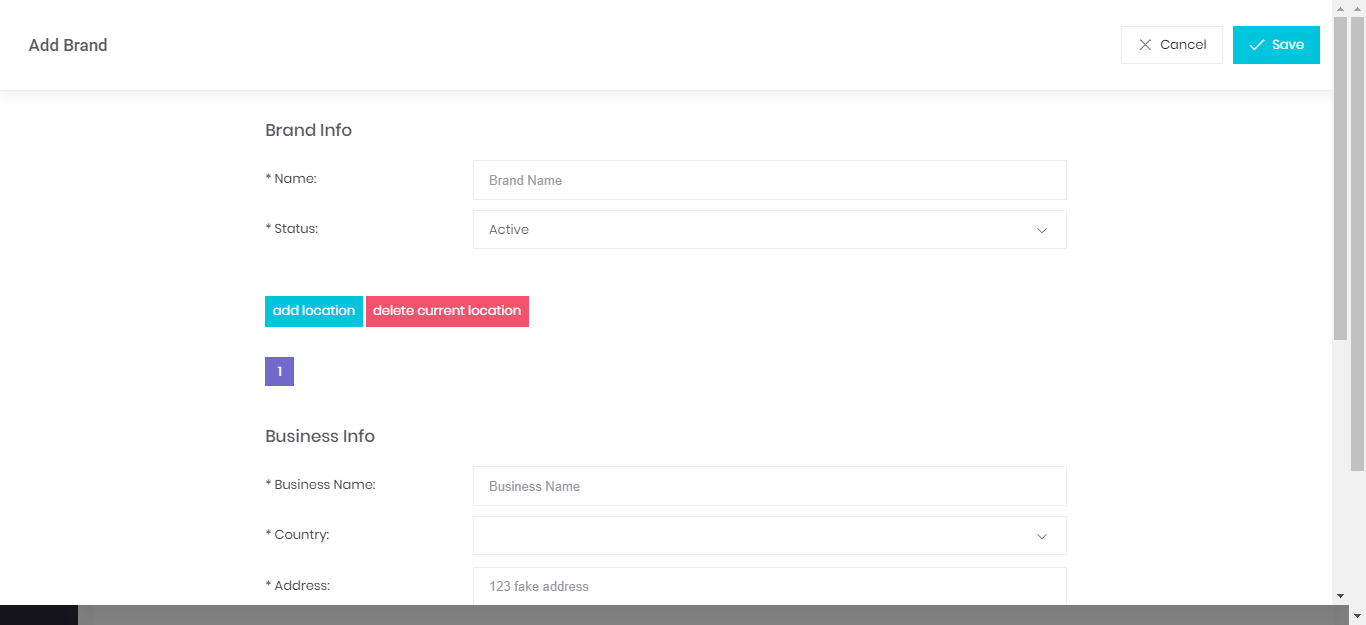Image resolution: width=1366 pixels, height=625 pixels.
Task: Click the X icon on Cancel button
Action: click(1145, 45)
